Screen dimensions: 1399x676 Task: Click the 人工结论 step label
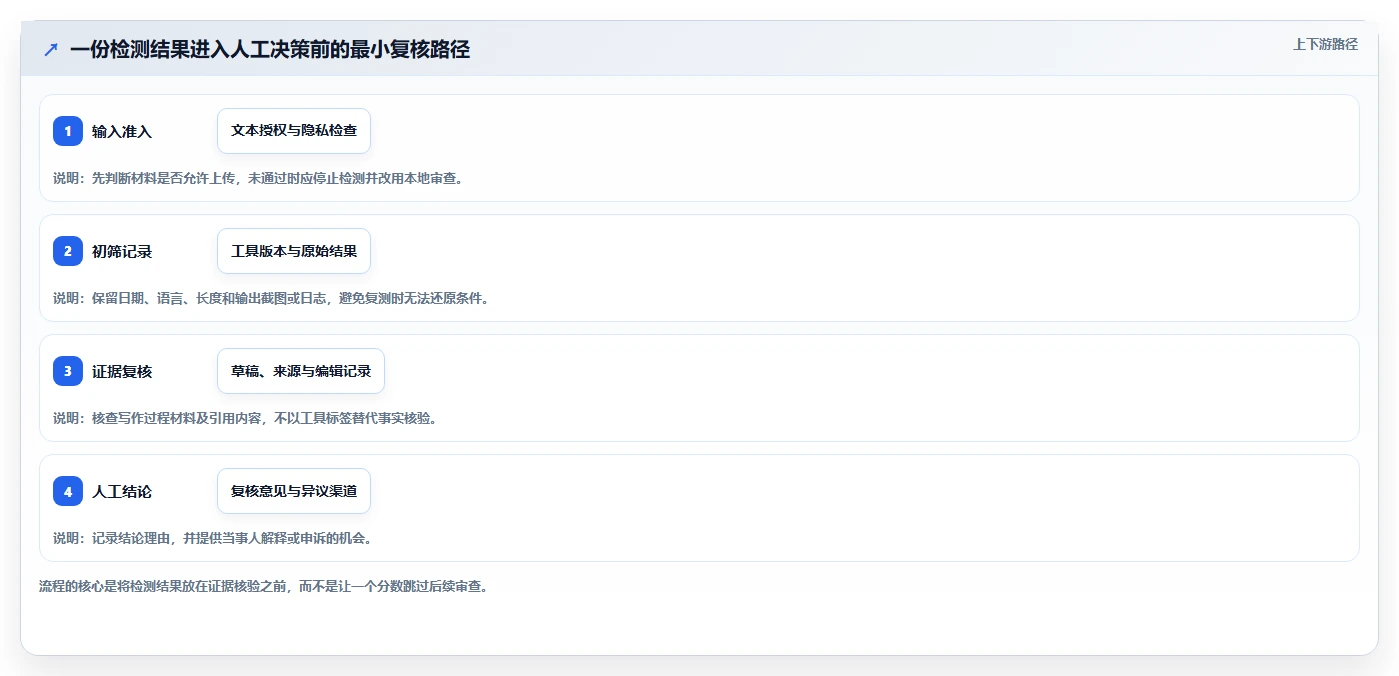(x=122, y=491)
